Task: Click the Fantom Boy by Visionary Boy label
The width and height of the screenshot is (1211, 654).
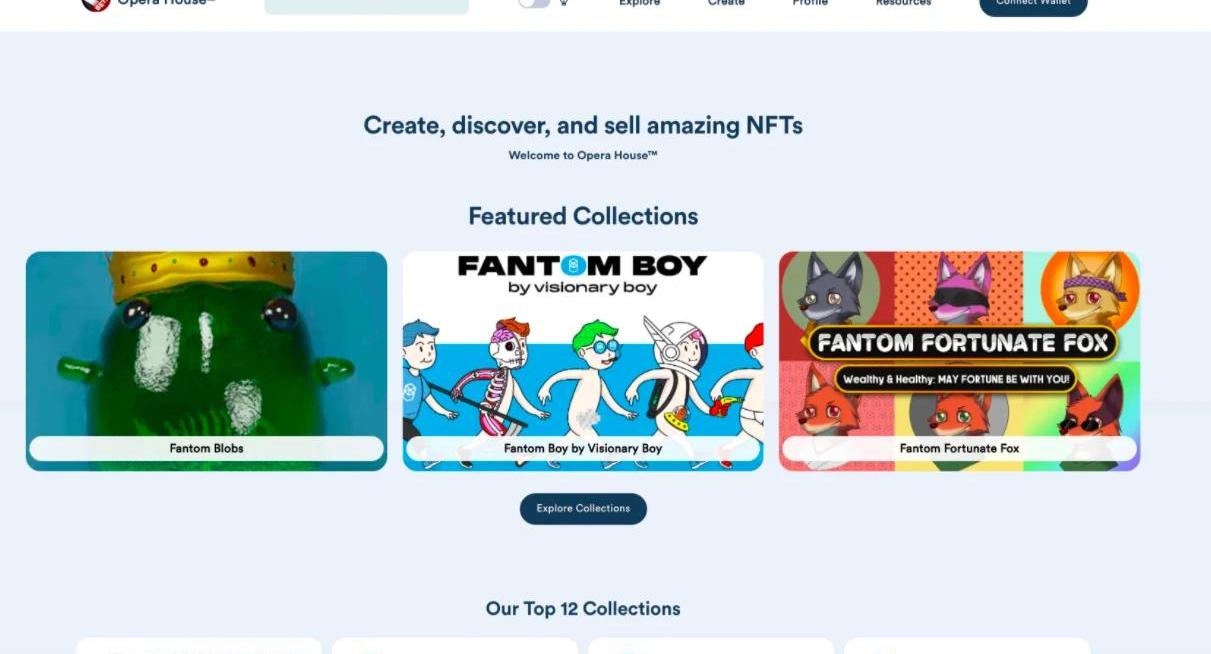Action: point(583,448)
